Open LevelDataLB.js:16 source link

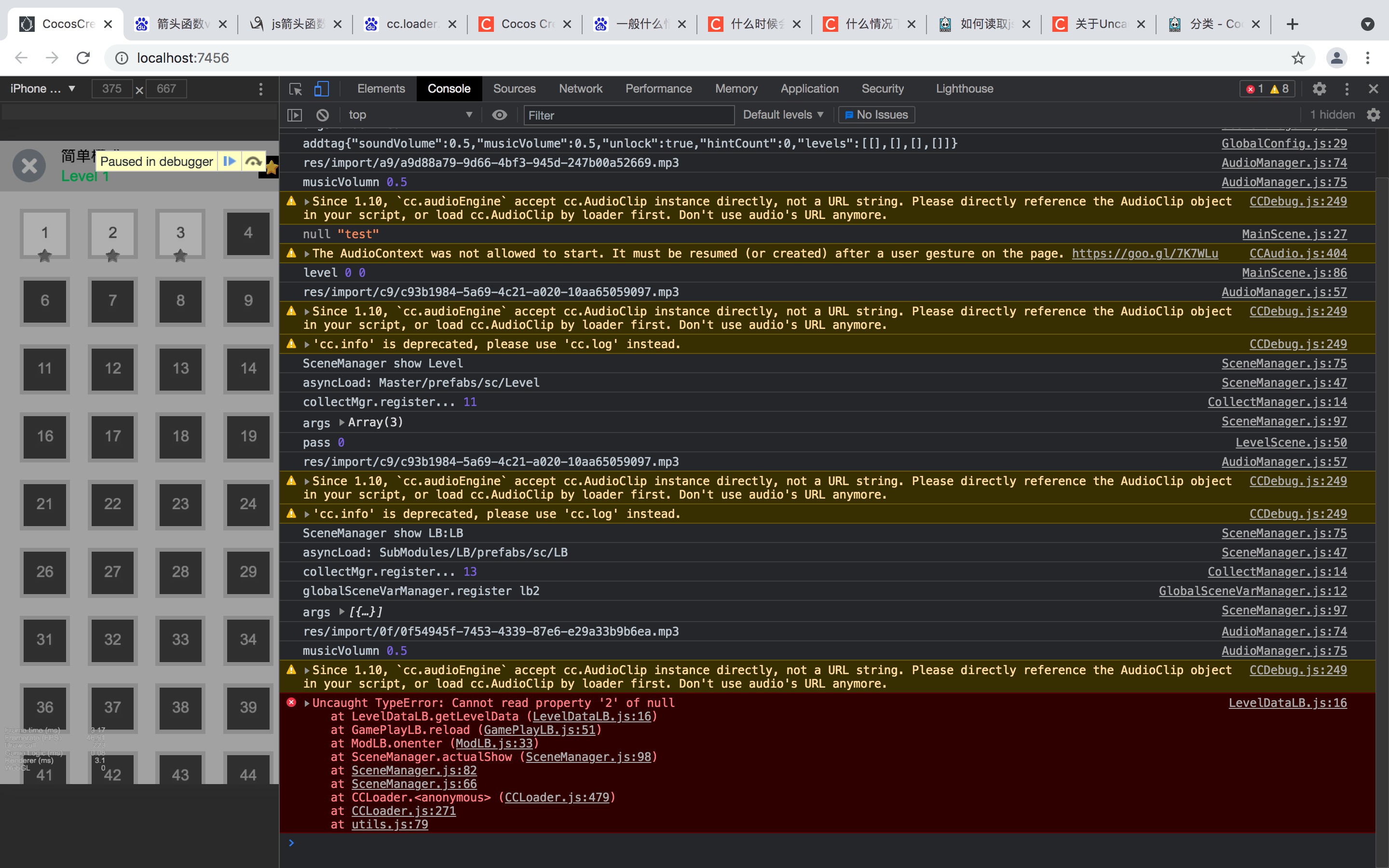click(1287, 703)
